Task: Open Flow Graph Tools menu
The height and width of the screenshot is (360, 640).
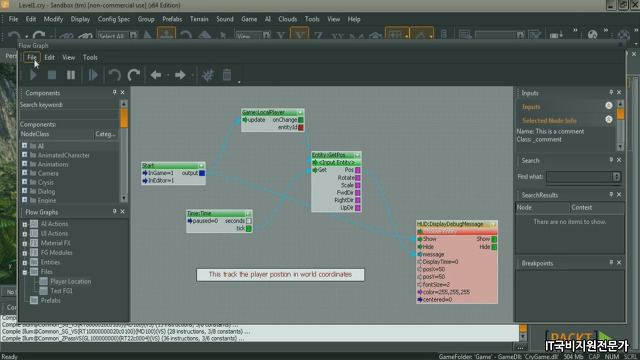Action: click(x=90, y=58)
